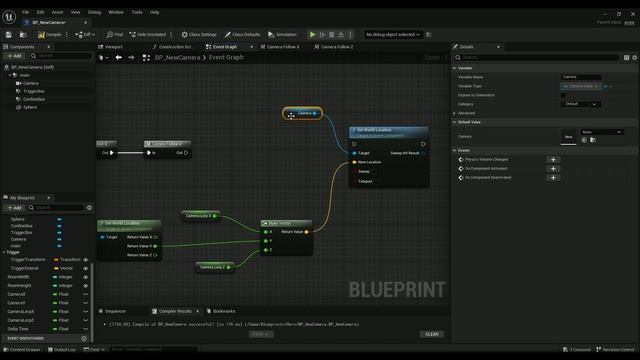Viewport: 640px width, 360px height.
Task: Toggle visibility eye for TriggerTransform variable
Action: click(85, 260)
